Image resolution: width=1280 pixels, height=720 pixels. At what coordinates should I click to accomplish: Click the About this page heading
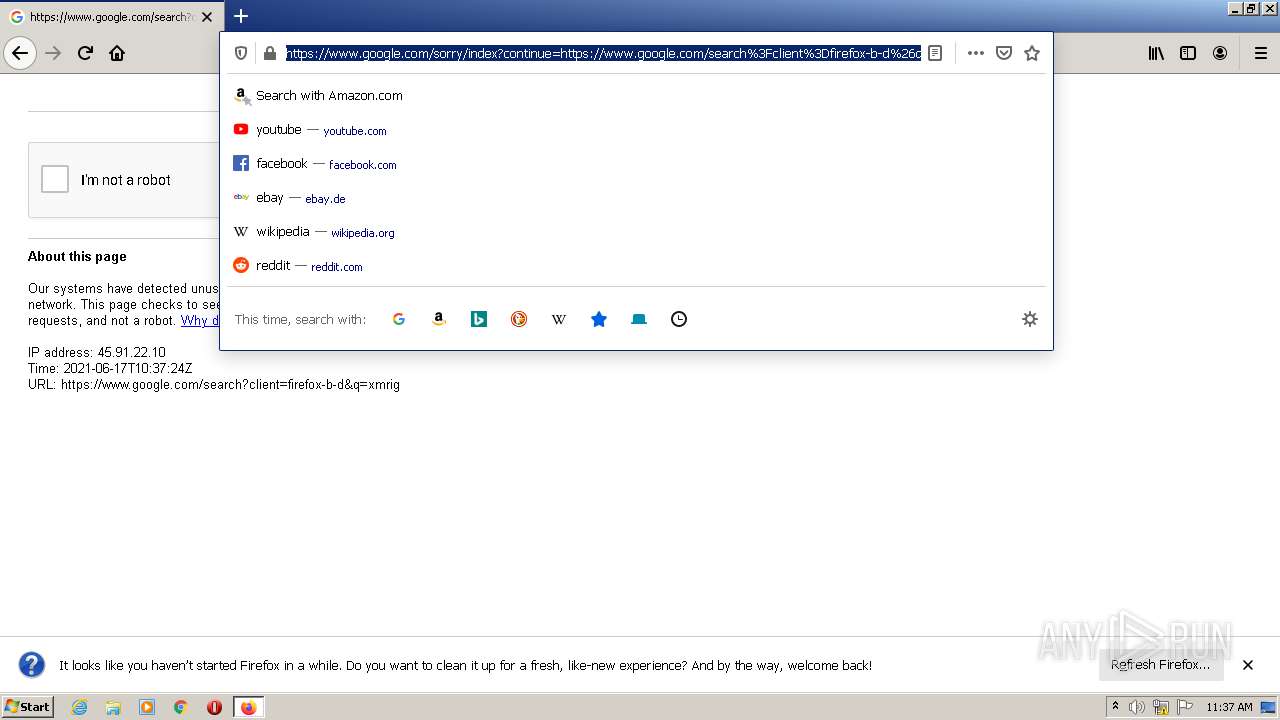pos(77,256)
